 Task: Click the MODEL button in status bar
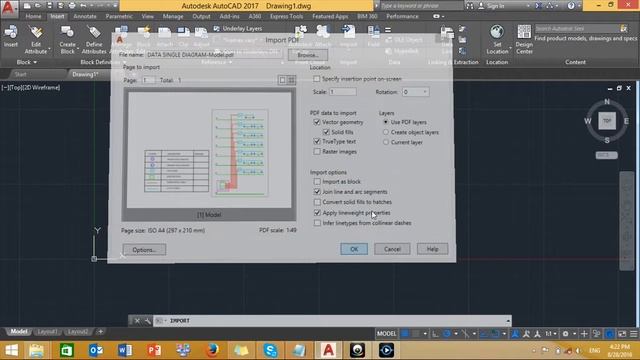[386, 333]
